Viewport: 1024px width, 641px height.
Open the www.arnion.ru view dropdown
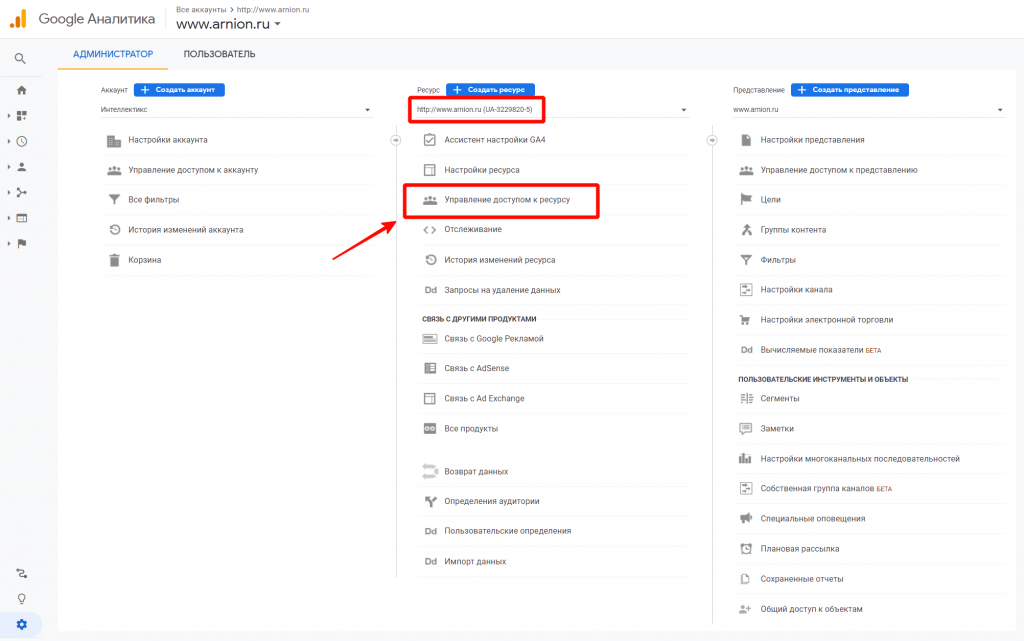(868, 110)
